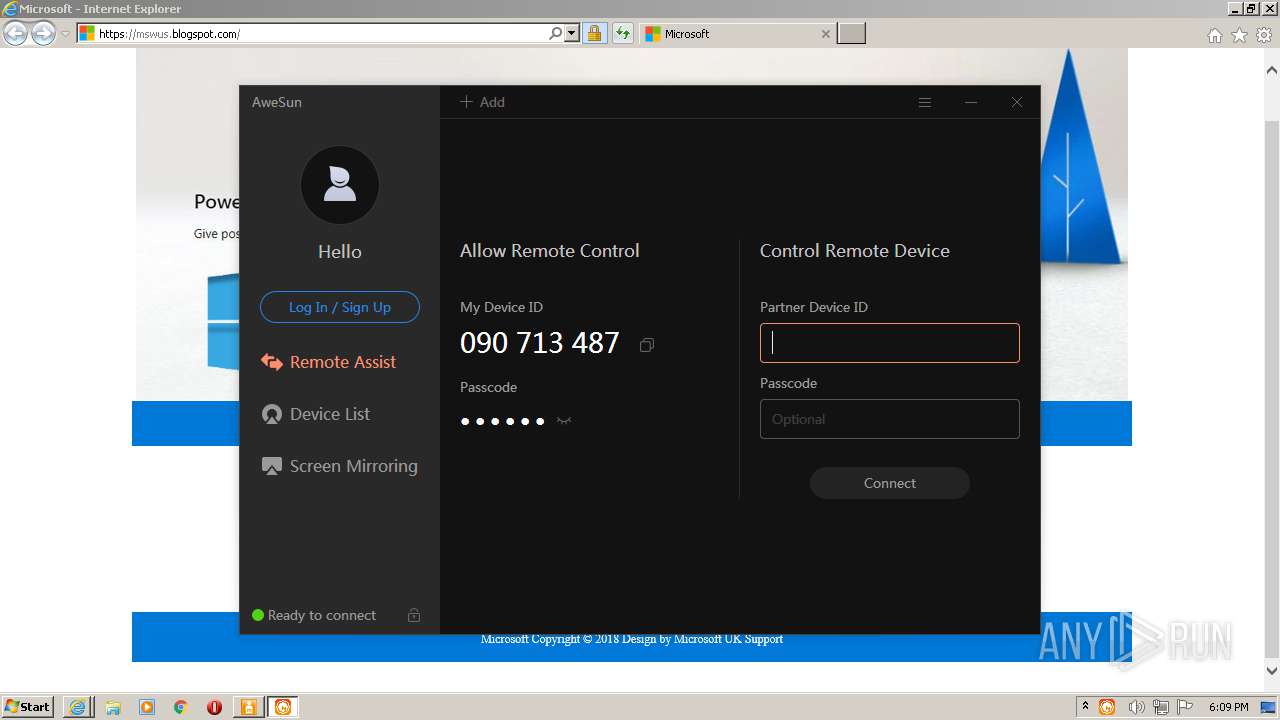Click the green Ready to connect status
Viewport: 1280px width, 720px height.
point(314,615)
